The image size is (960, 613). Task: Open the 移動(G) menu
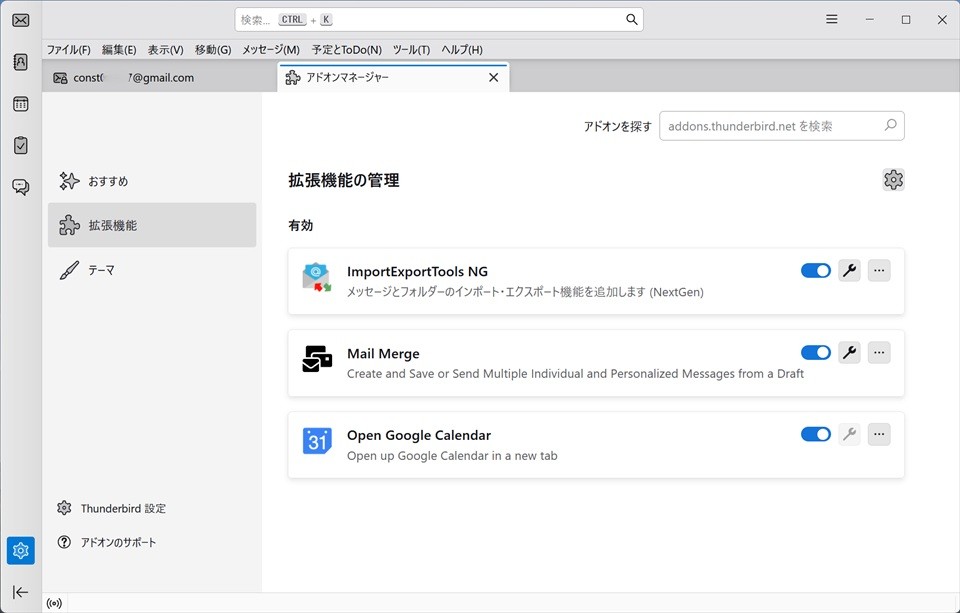tap(213, 50)
